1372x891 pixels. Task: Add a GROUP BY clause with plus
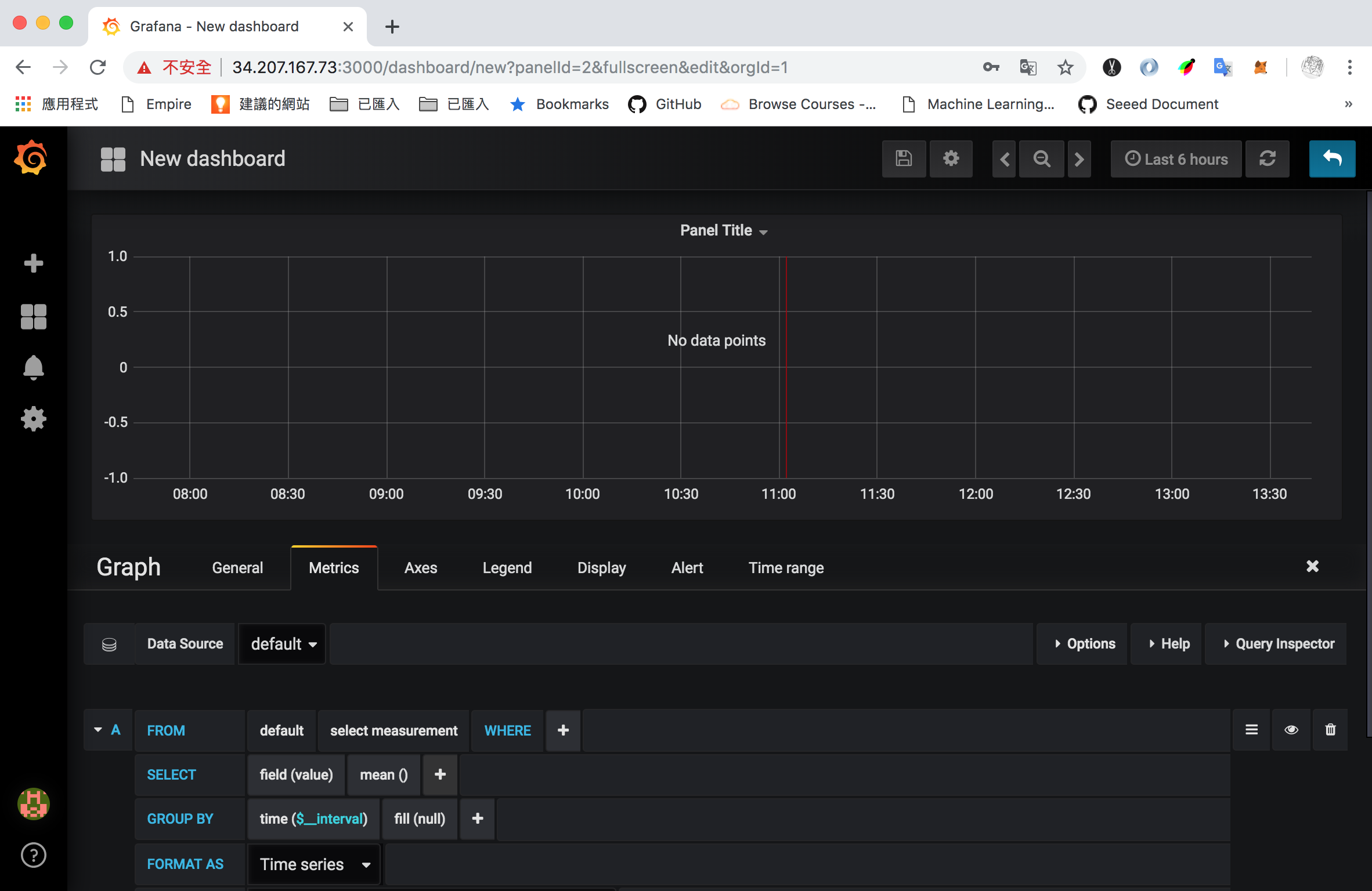pos(478,818)
